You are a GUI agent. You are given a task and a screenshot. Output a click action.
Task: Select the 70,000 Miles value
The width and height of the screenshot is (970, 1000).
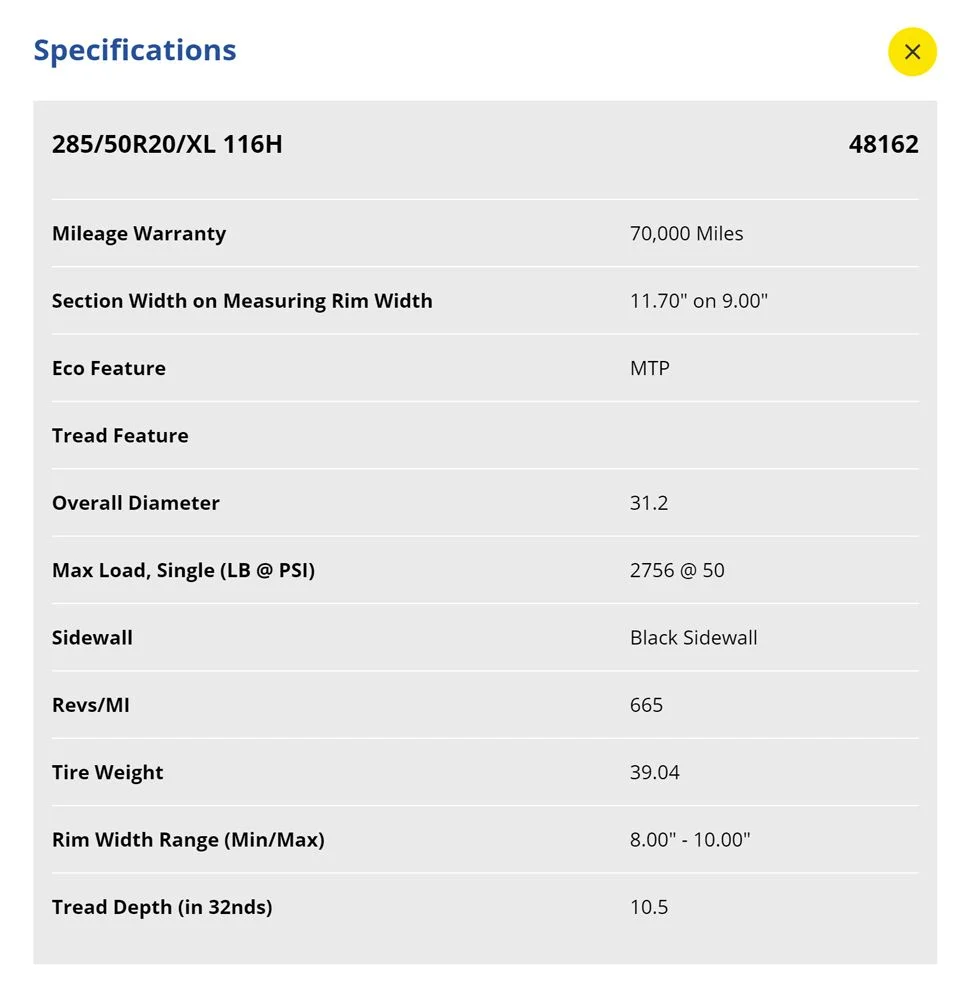686,234
